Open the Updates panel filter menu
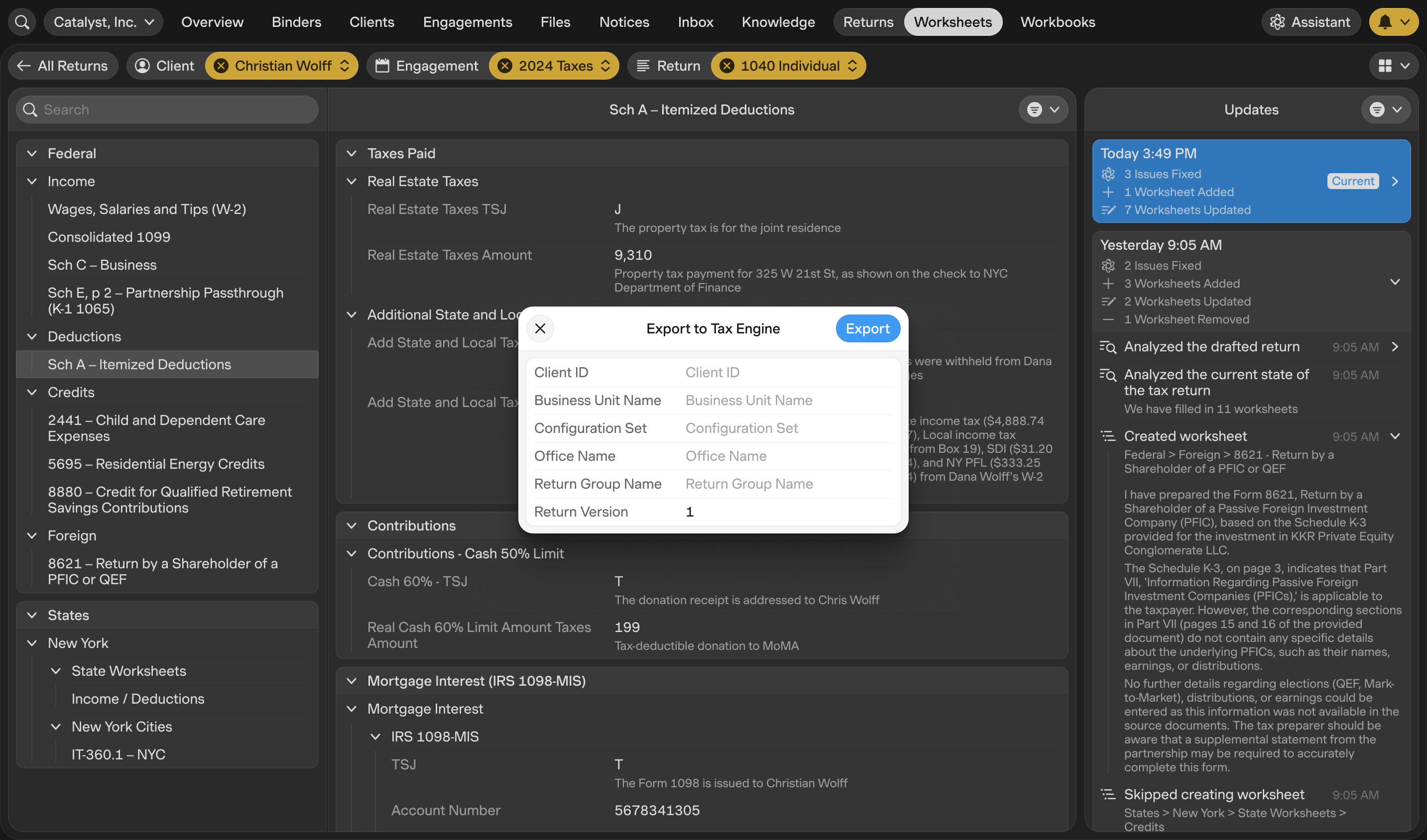Screen dimensions: 1427x840 1385,109
